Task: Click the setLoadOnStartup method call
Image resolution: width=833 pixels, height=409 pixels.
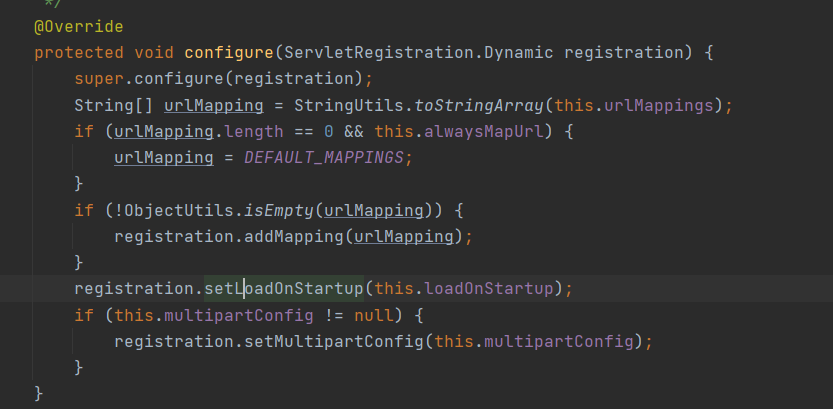Action: (283, 289)
